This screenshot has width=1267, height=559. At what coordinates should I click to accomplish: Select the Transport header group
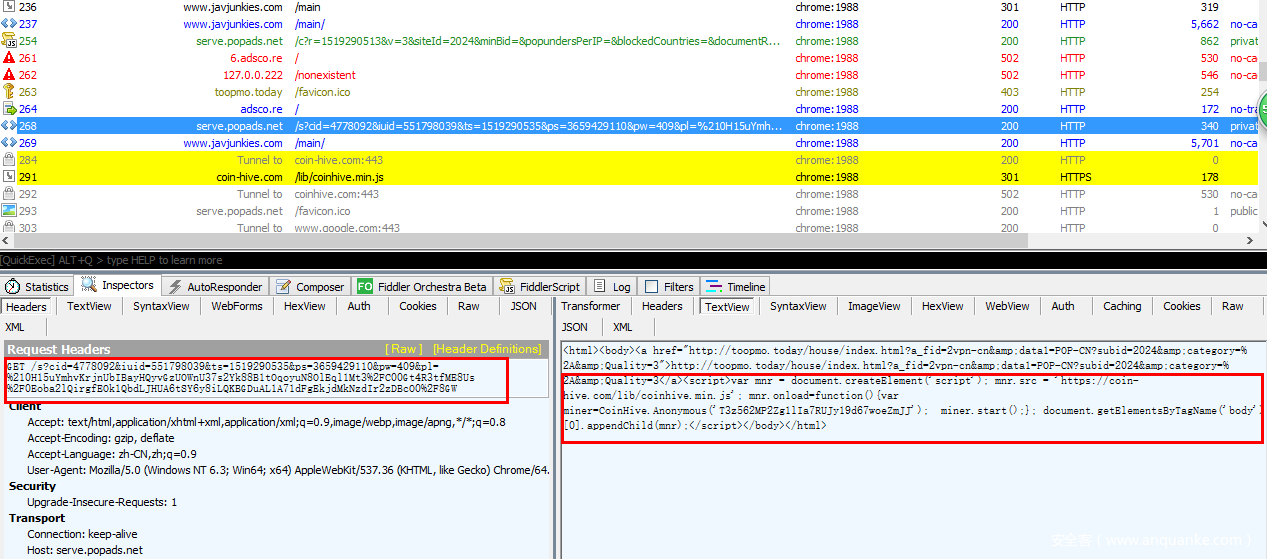click(37, 518)
